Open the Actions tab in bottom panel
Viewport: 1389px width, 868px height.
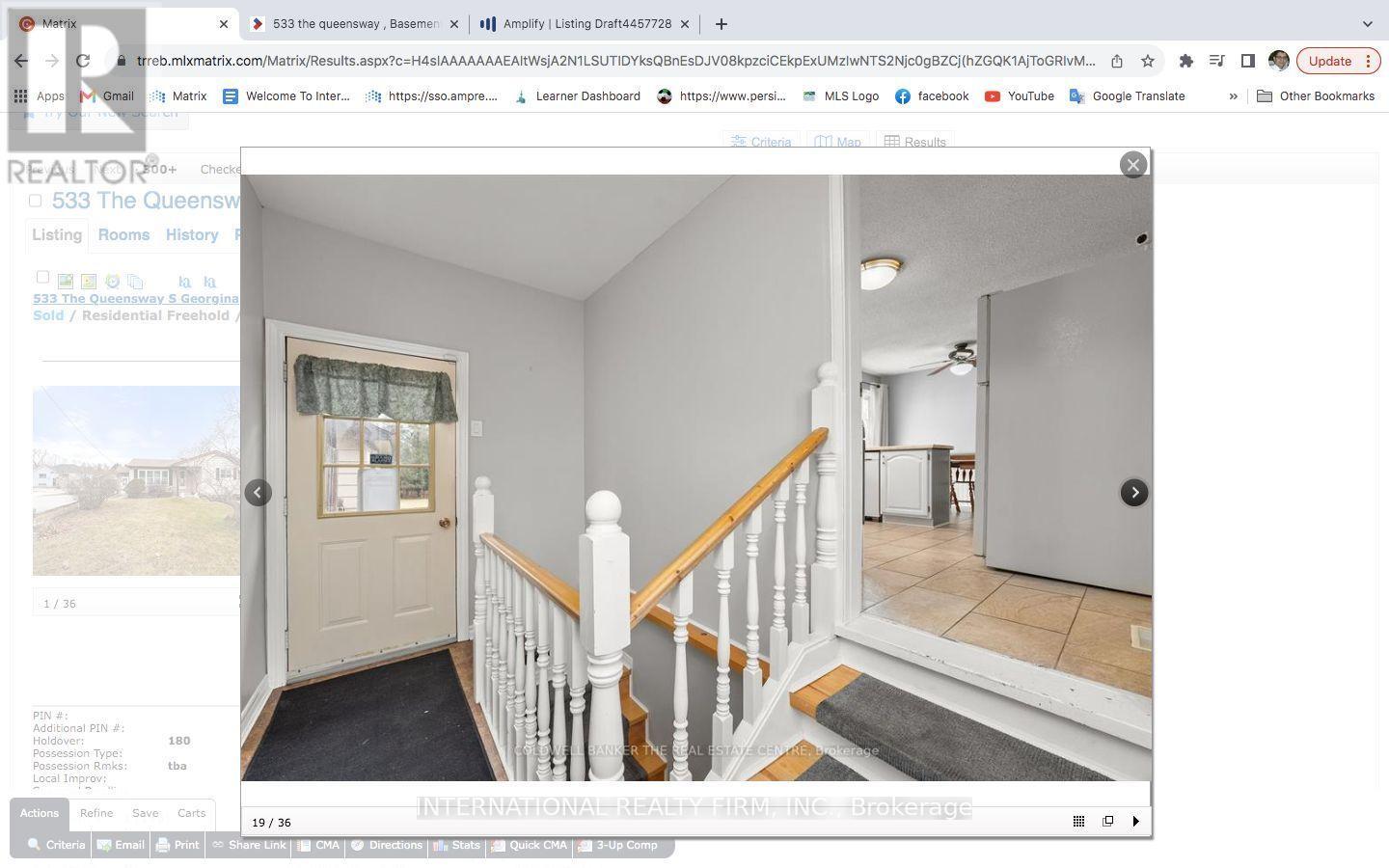click(x=40, y=813)
